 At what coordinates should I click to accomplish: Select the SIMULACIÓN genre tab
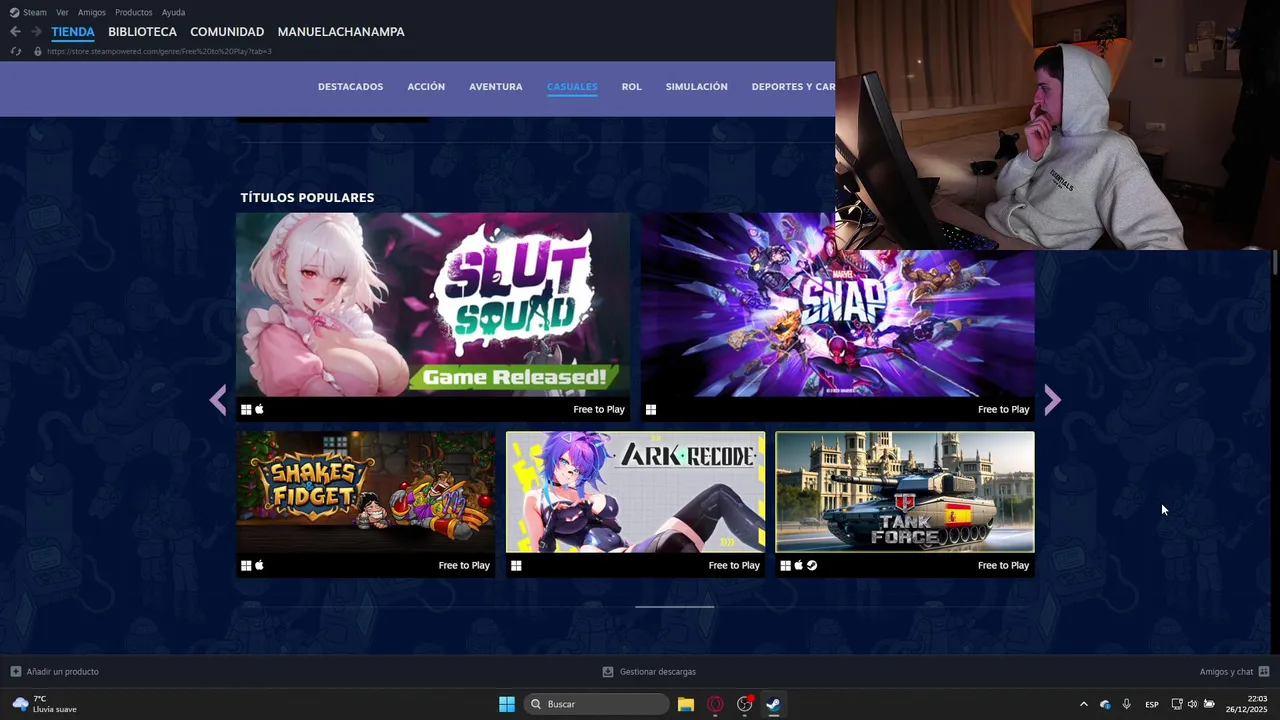(697, 87)
